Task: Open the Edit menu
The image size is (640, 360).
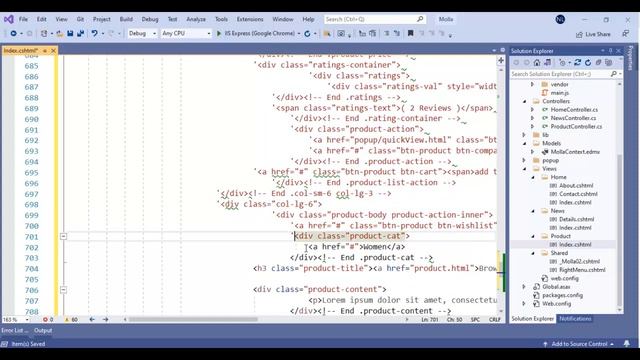Action: click(x=42, y=19)
